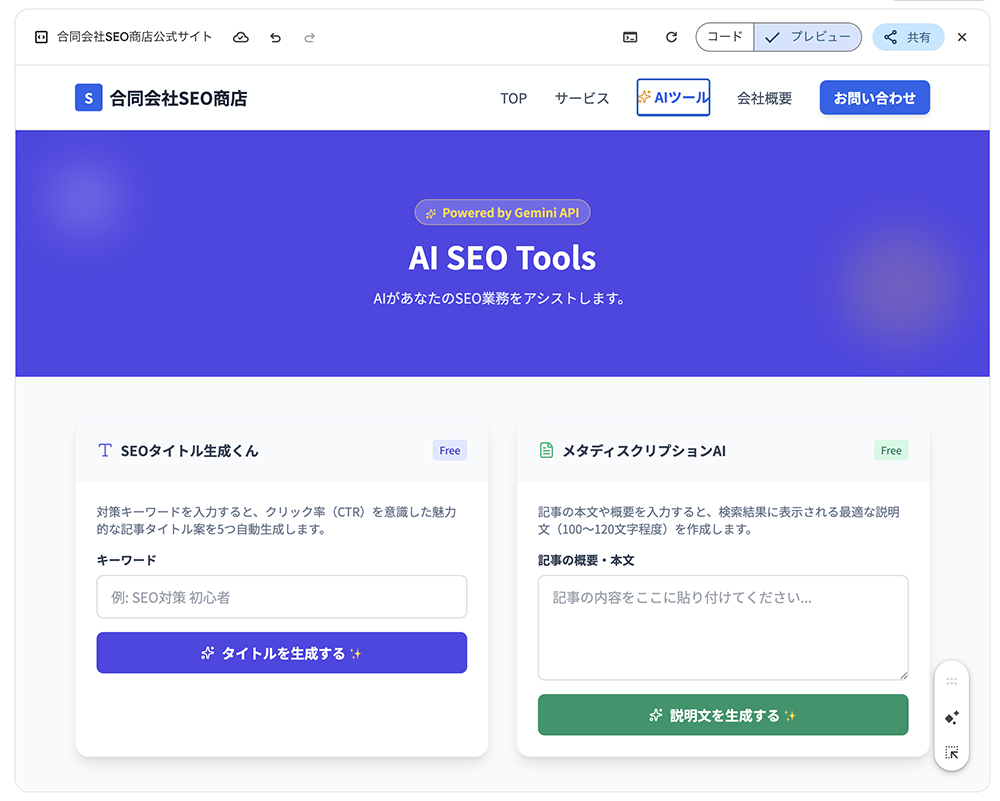Viewport: 1000px width, 801px height.
Task: Click the S logo icon of 合同会社SEO商店
Action: point(89,97)
